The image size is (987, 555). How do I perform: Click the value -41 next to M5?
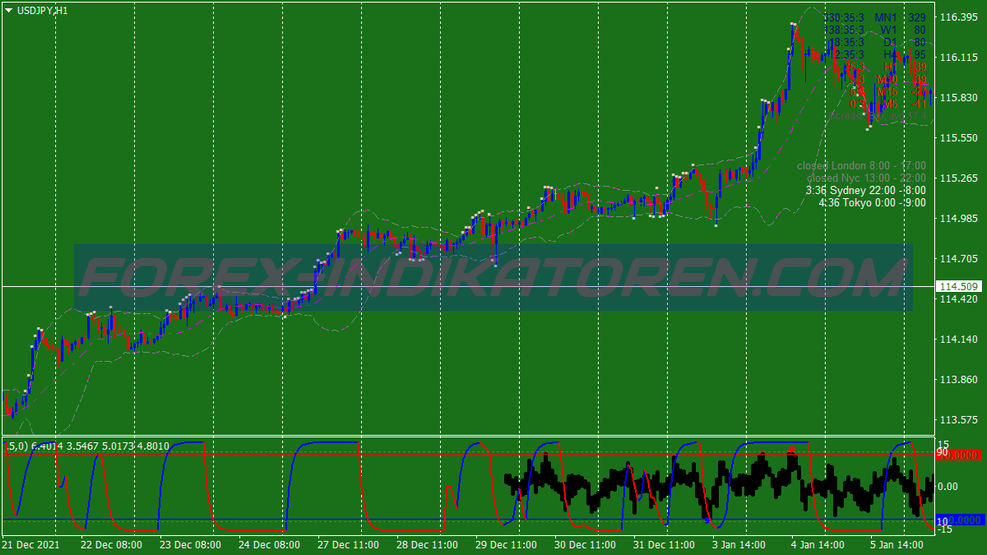(920, 104)
